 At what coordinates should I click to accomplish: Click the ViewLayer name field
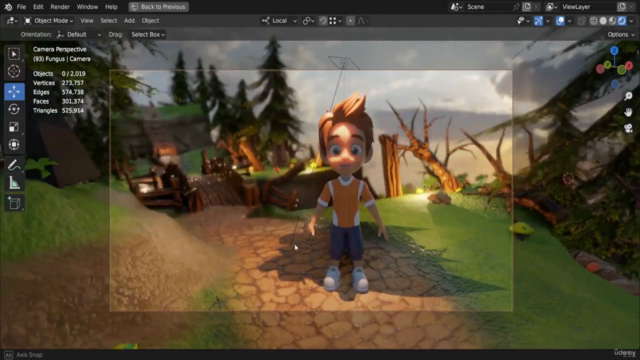click(x=588, y=7)
